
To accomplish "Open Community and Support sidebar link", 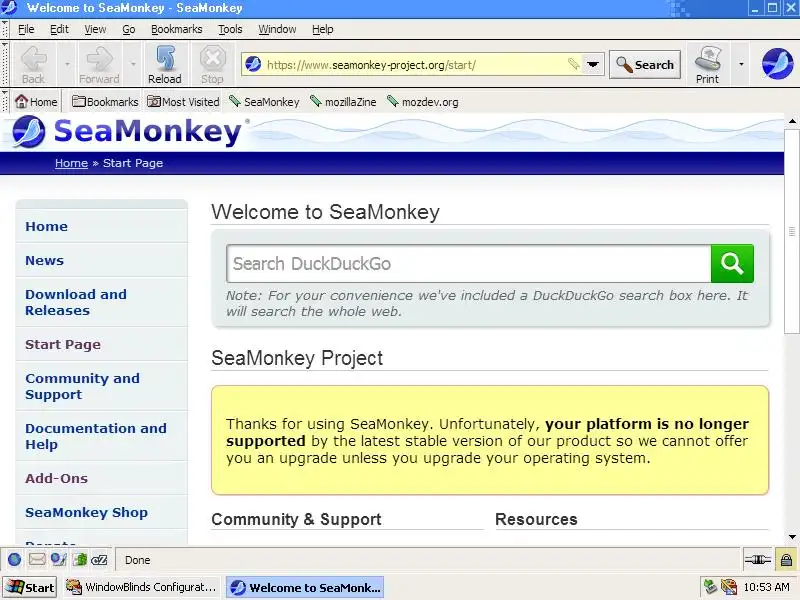I will 82,386.
